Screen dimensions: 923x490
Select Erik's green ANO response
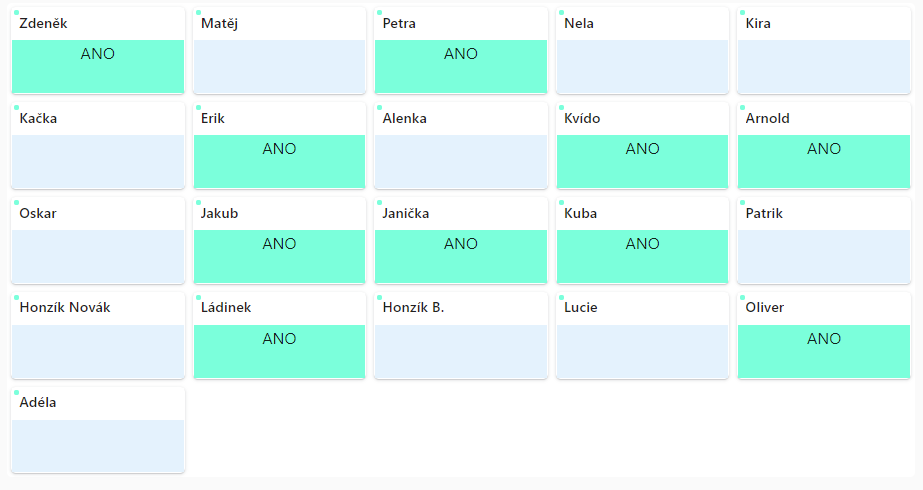click(280, 161)
